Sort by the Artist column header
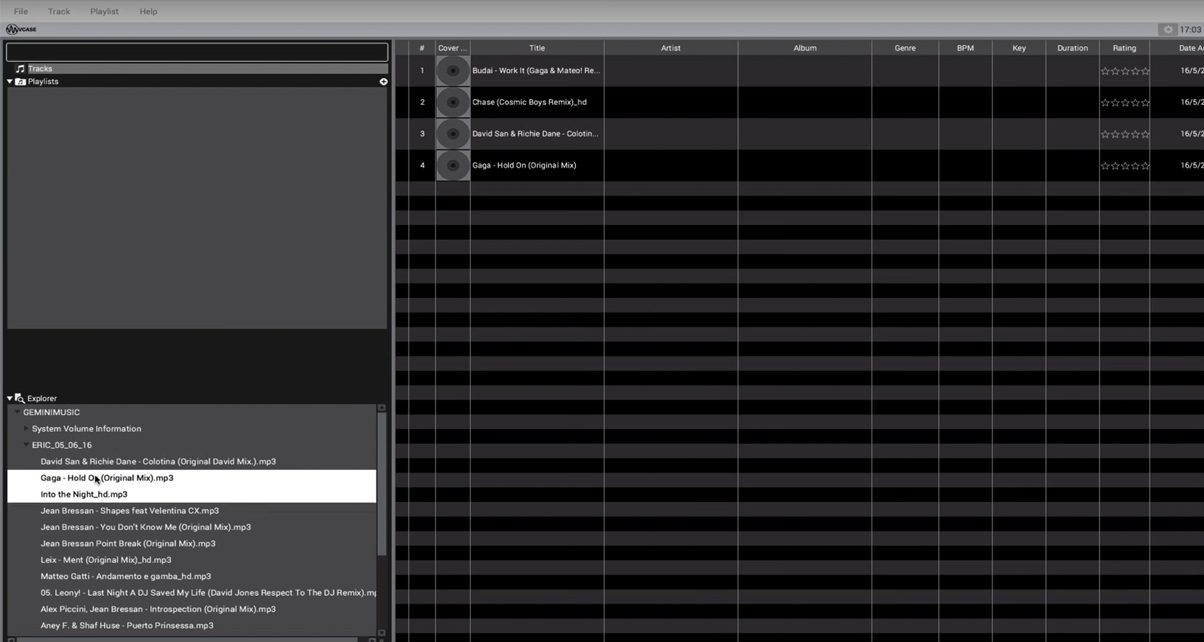Viewport: 1204px width, 642px height. pyautogui.click(x=671, y=48)
